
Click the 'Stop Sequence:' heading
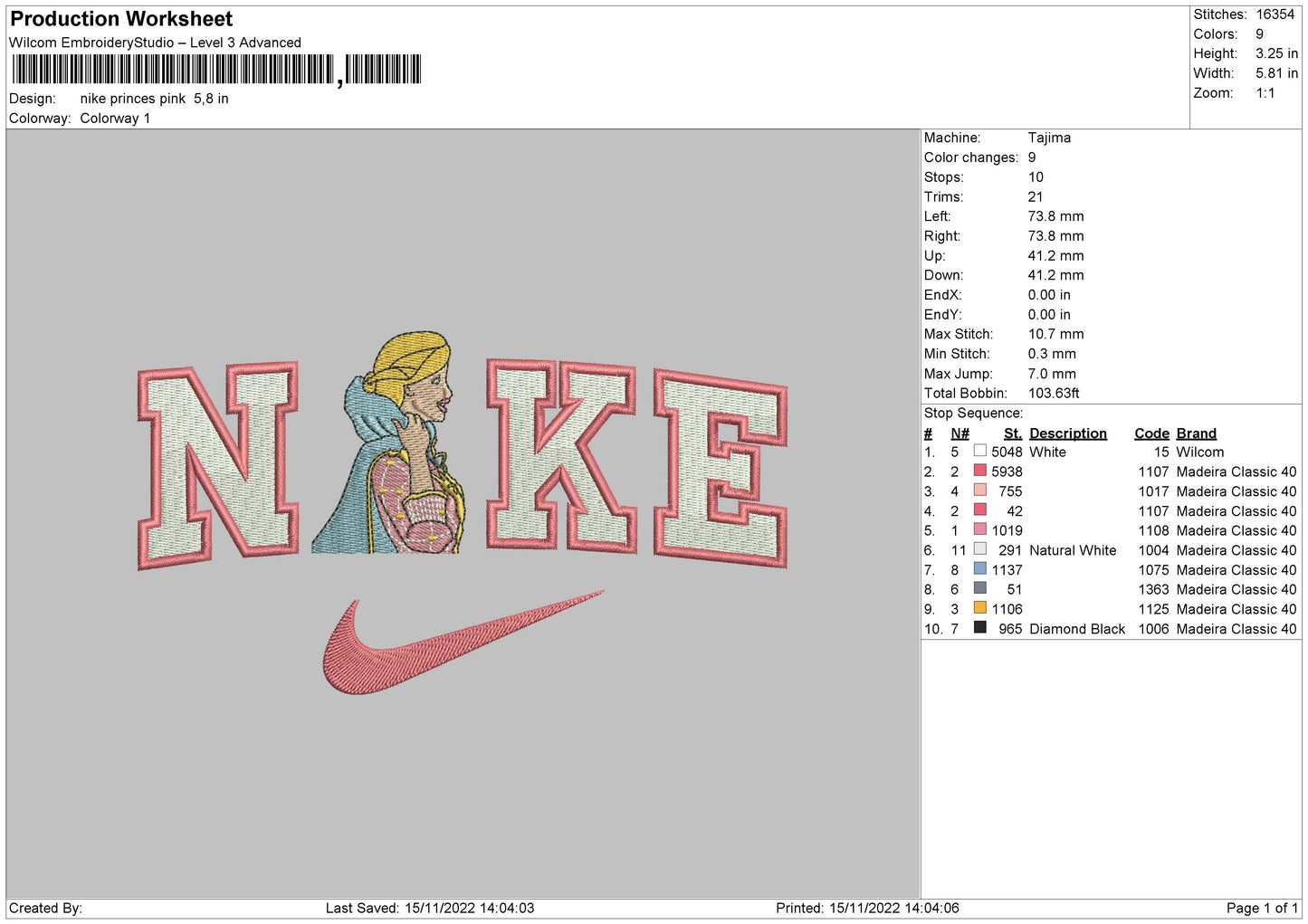(973, 414)
